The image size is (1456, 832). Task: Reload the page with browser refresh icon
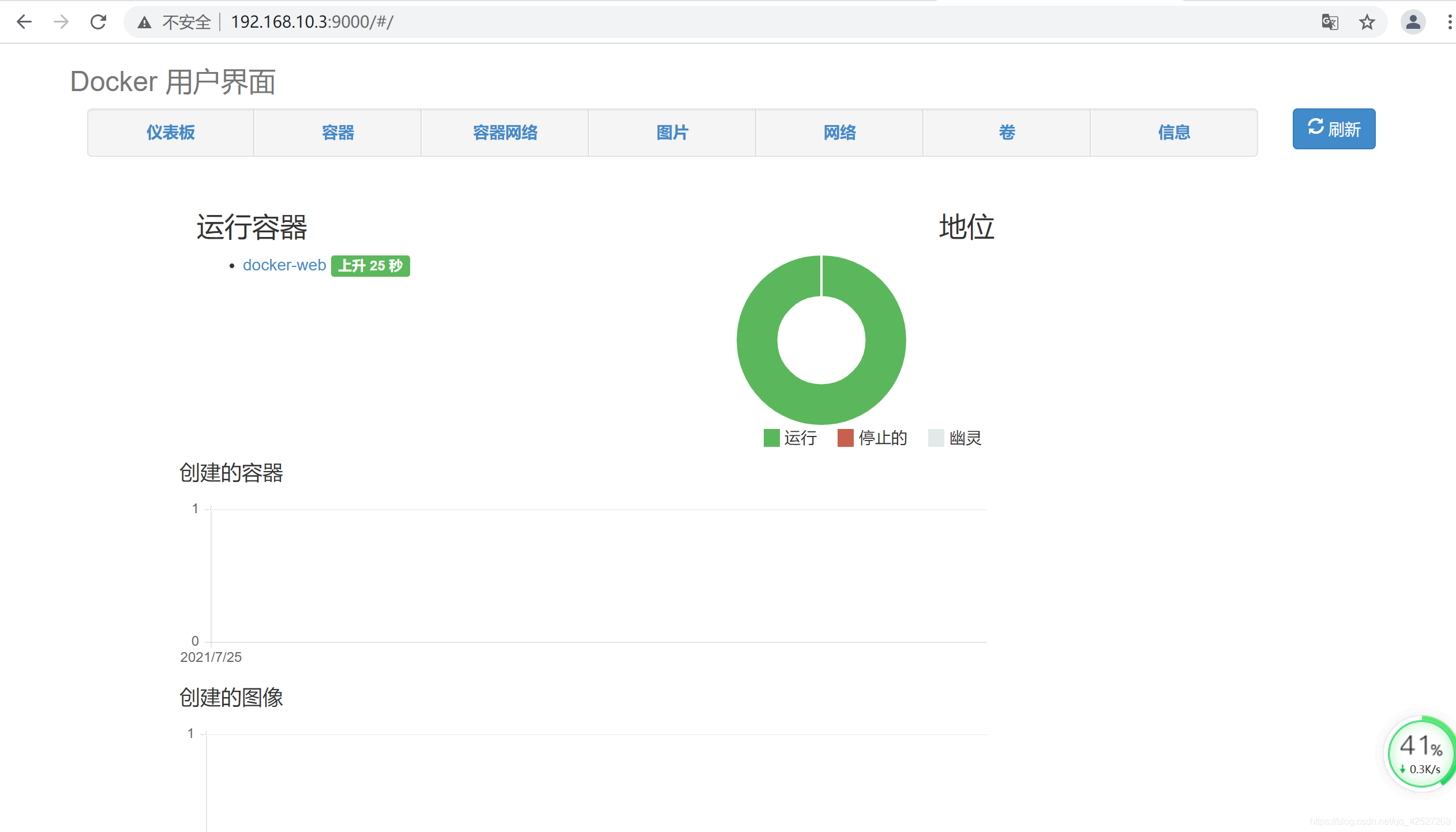pos(99,22)
